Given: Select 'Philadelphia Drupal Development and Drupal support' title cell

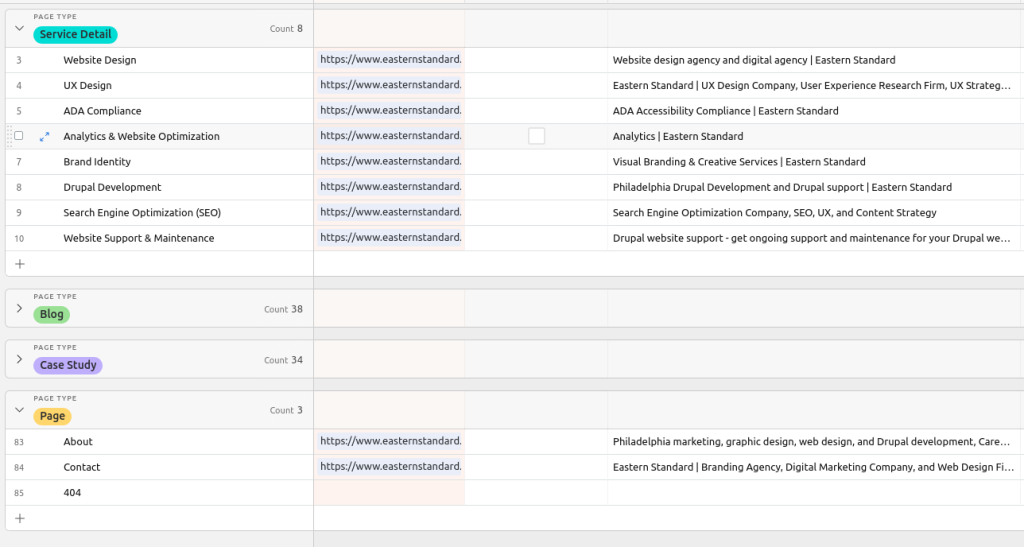Looking at the screenshot, I should point(815,187).
